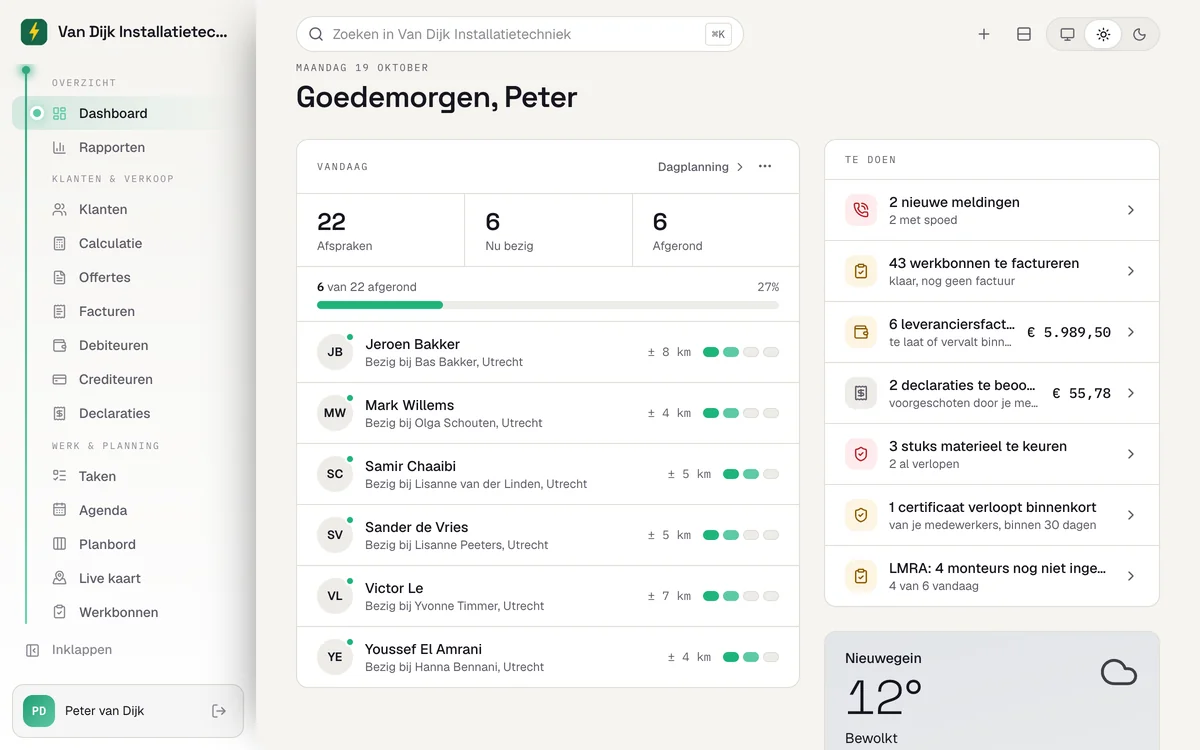Click the Debiteuren wallet icon
1200x750 pixels.
(59, 345)
